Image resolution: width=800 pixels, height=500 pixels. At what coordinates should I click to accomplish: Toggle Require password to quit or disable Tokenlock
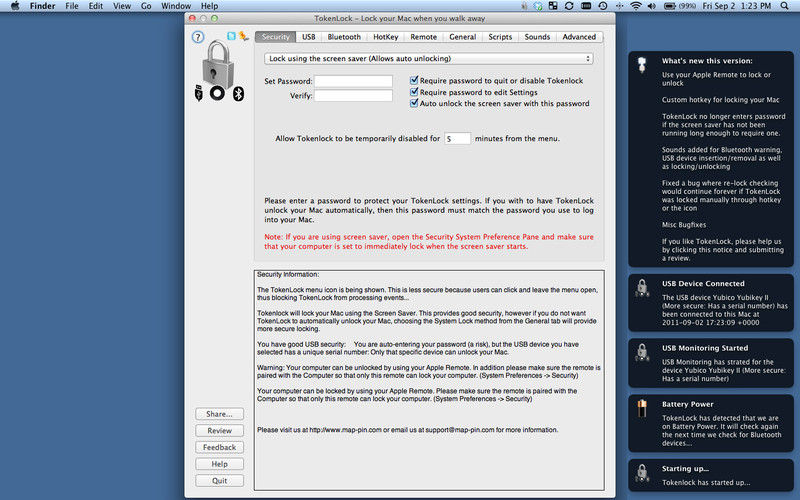click(414, 80)
